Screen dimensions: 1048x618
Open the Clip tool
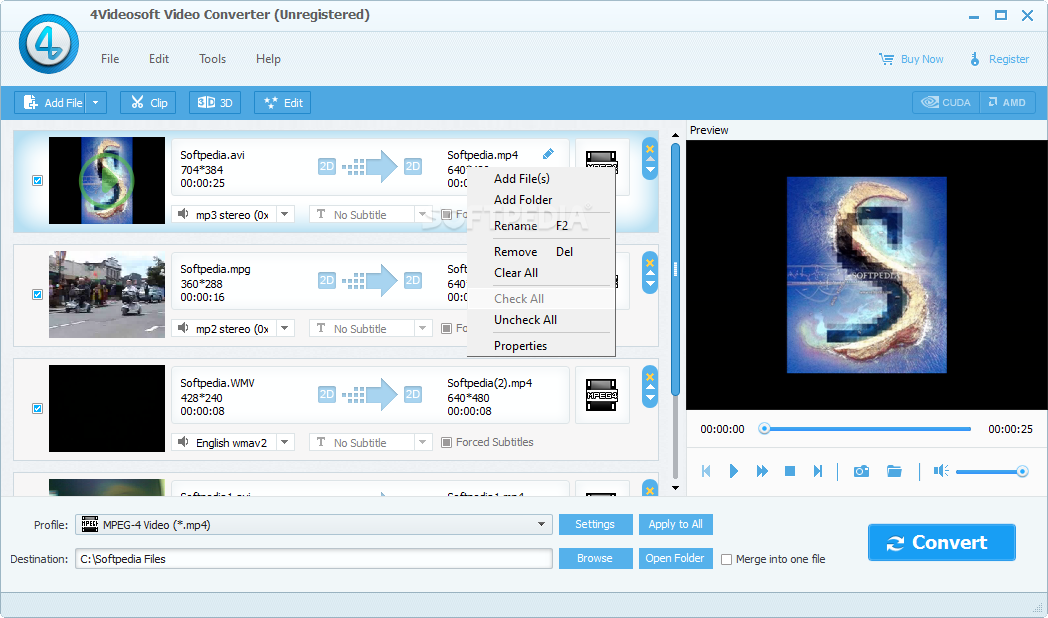click(x=148, y=102)
